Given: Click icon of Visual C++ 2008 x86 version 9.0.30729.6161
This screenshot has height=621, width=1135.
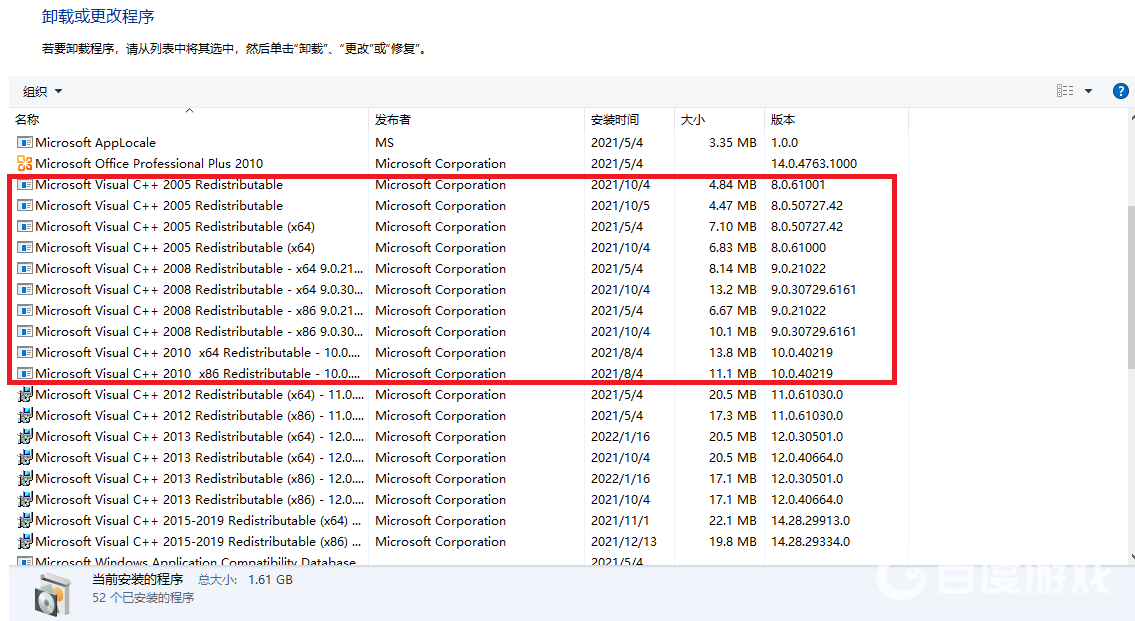Looking at the screenshot, I should click(x=25, y=331).
